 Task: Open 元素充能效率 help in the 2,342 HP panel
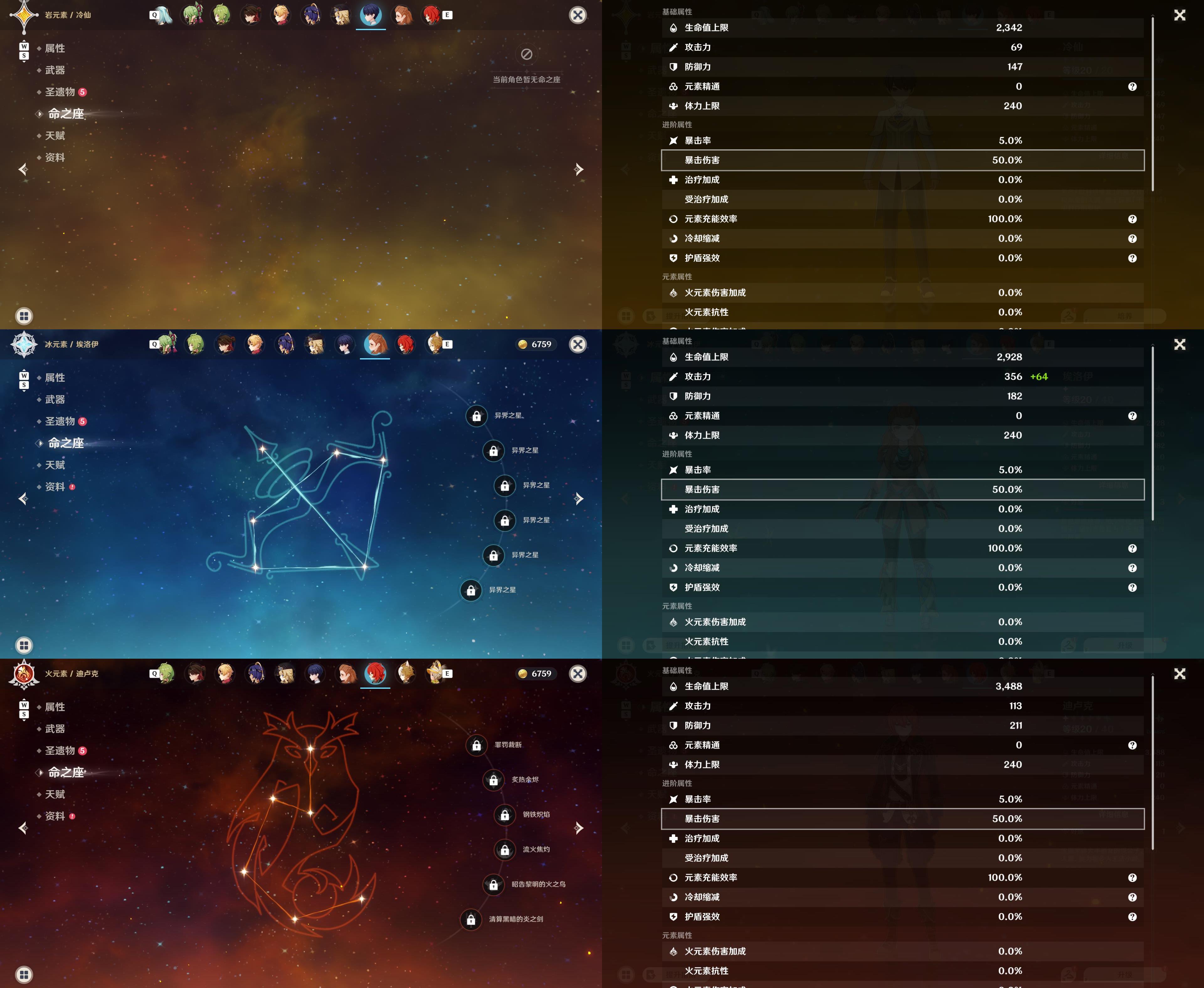pos(1132,219)
